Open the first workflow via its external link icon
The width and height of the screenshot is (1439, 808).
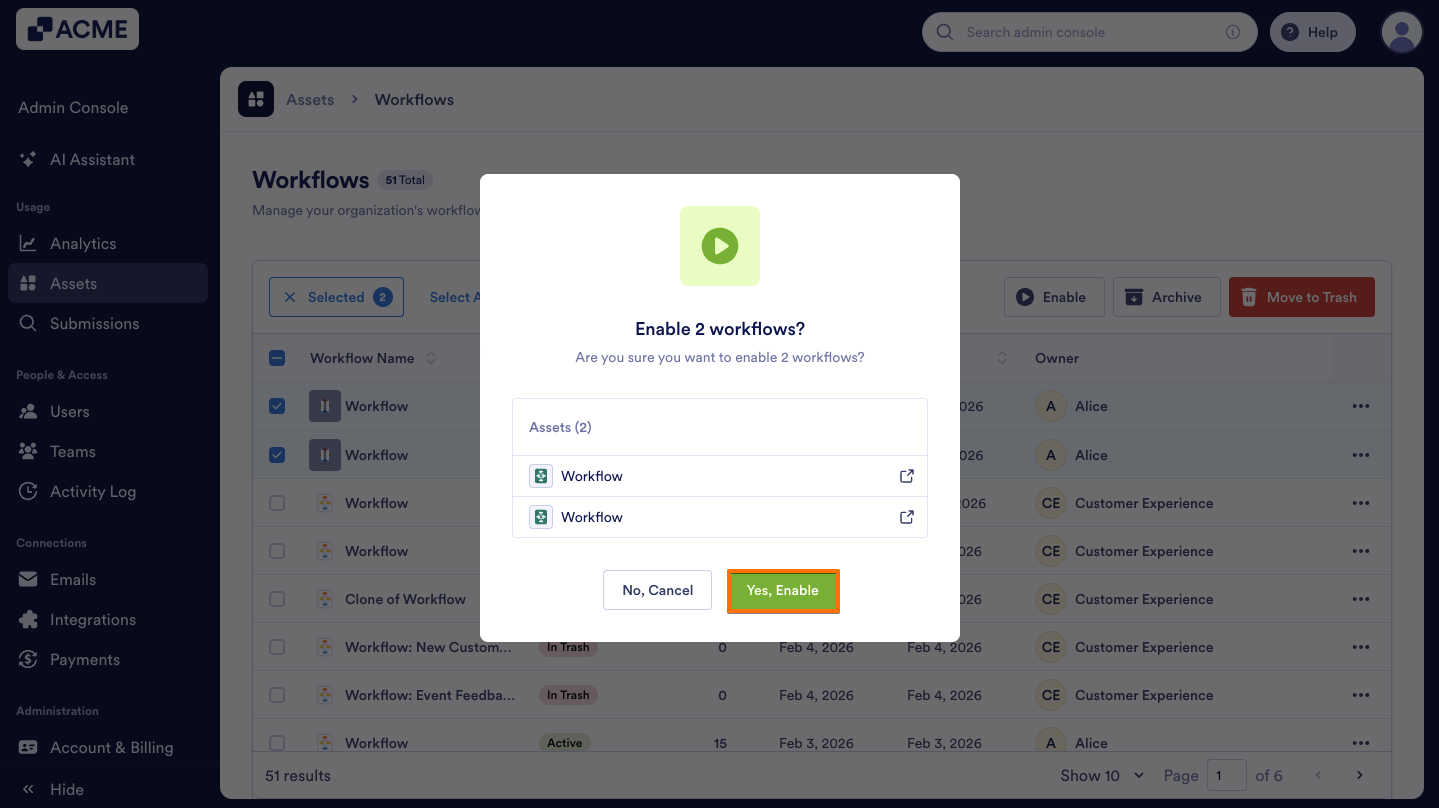[x=906, y=476]
